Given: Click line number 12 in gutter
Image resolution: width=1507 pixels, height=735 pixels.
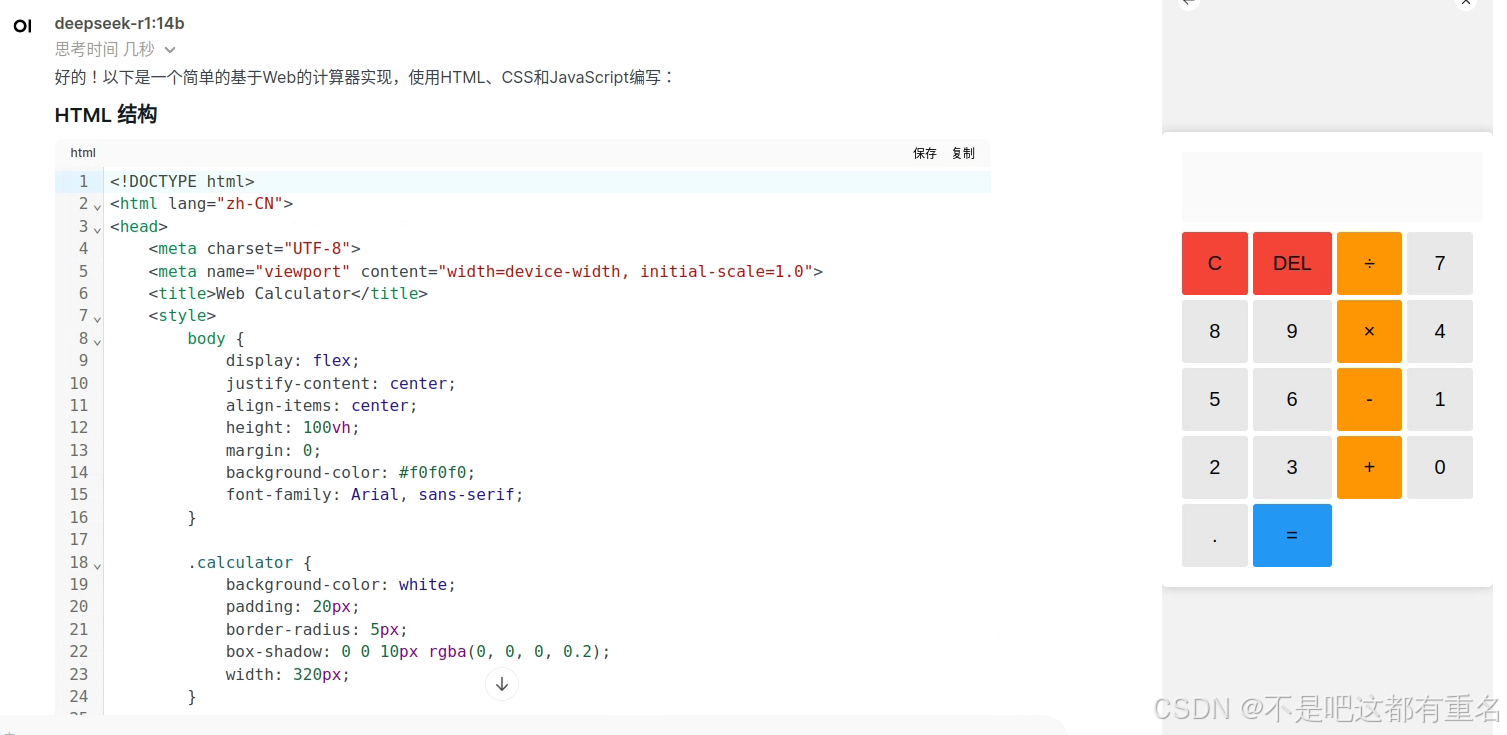Looking at the screenshot, I should point(79,428).
